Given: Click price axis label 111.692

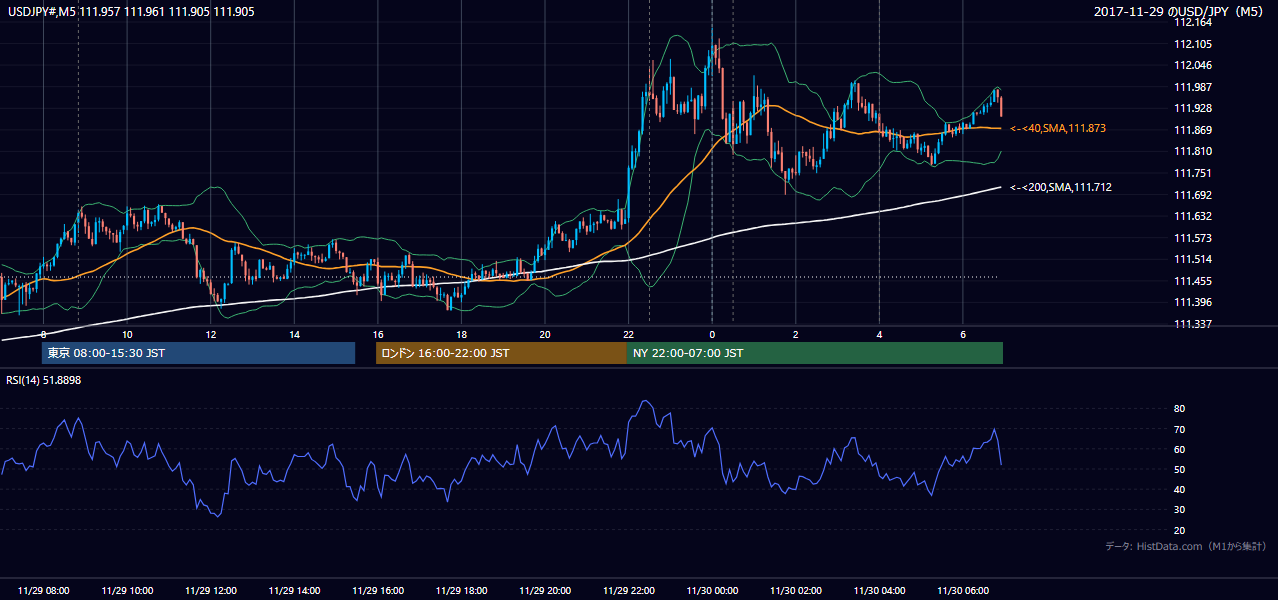Looking at the screenshot, I should click(1192, 195).
